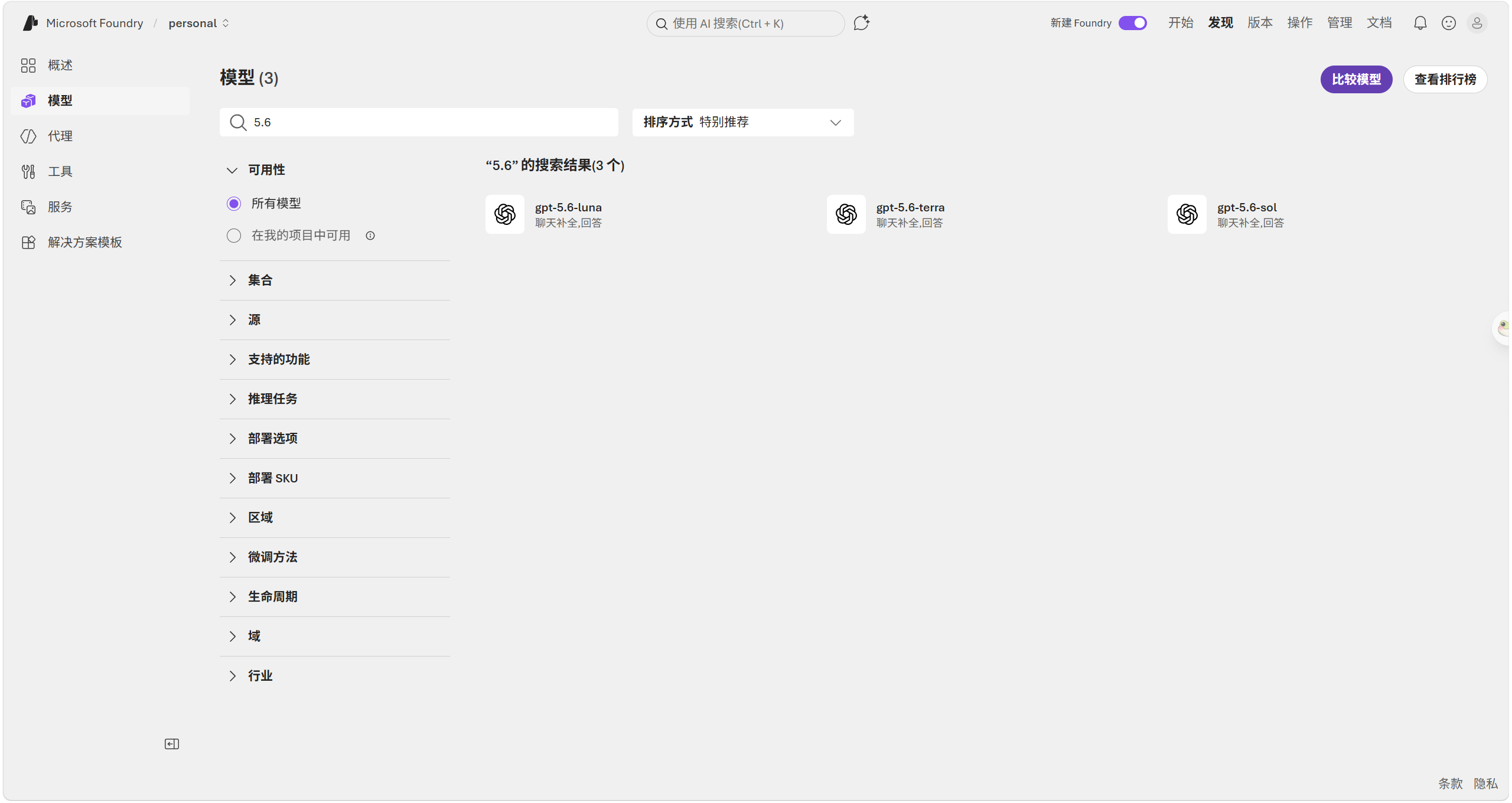Expand the 微调方法 filter section

pos(335,557)
